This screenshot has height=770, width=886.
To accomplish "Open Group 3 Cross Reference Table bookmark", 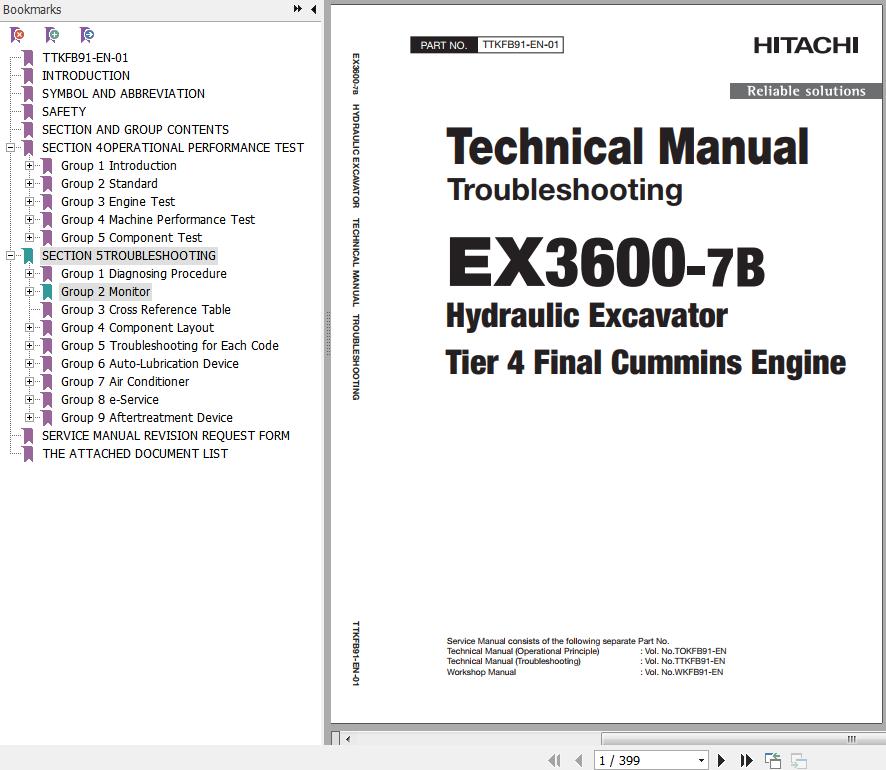I will coord(146,310).
